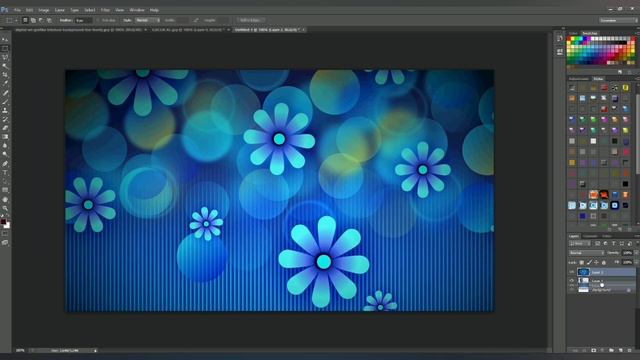The height and width of the screenshot is (360, 640).
Task: Select the Eyedropper tool
Action: click(5, 83)
